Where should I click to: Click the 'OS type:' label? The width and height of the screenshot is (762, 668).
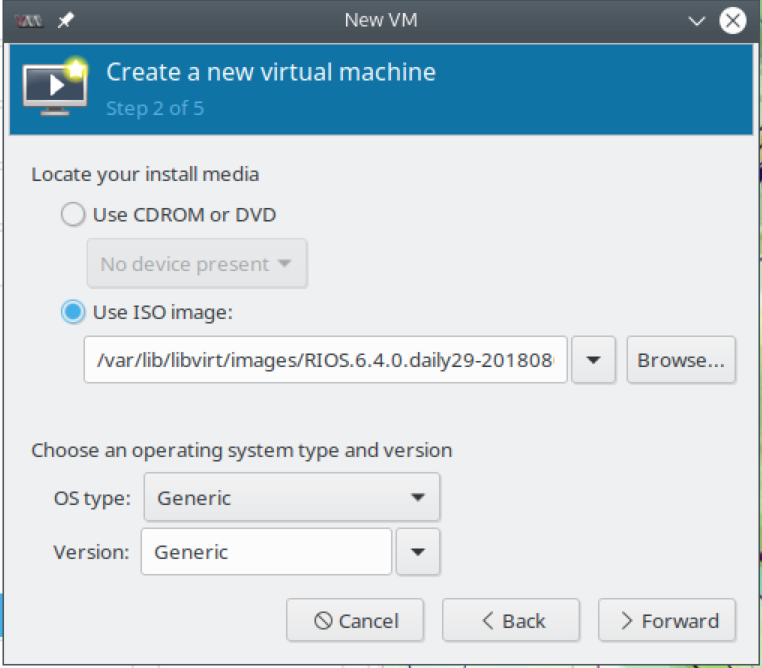tap(92, 498)
